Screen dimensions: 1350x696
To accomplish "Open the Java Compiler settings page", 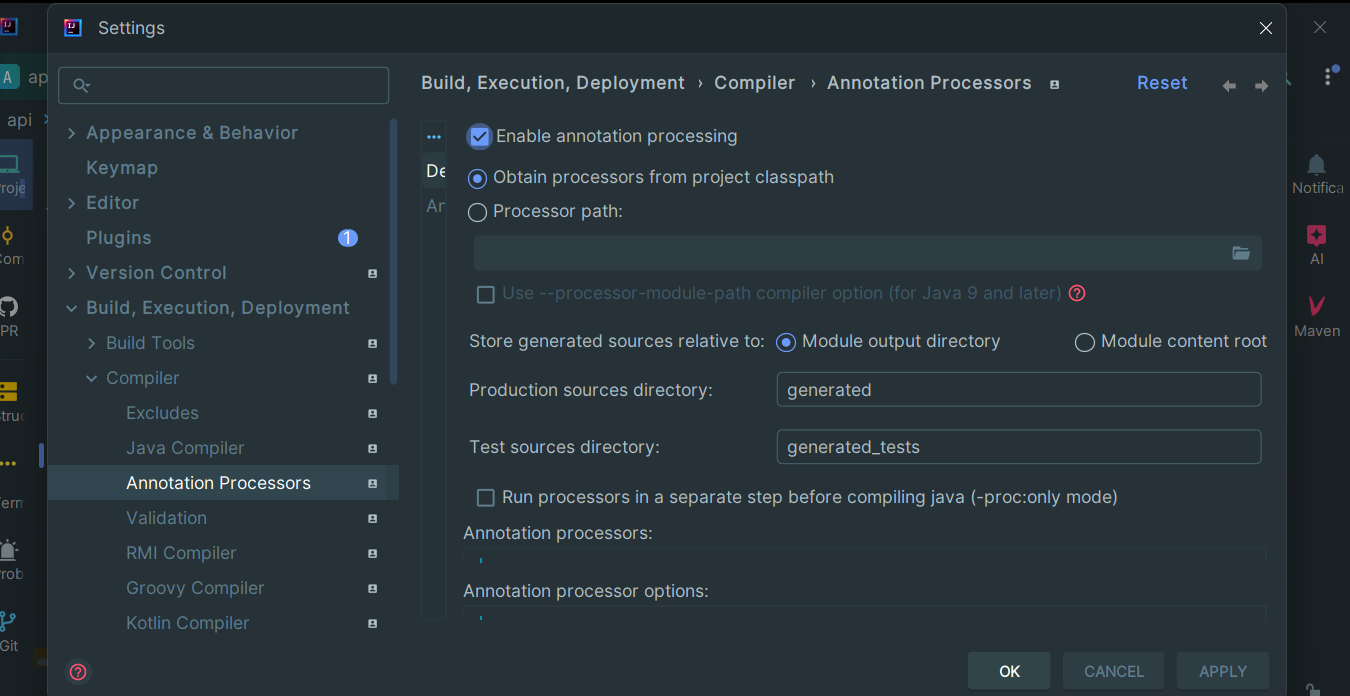I will [185, 448].
